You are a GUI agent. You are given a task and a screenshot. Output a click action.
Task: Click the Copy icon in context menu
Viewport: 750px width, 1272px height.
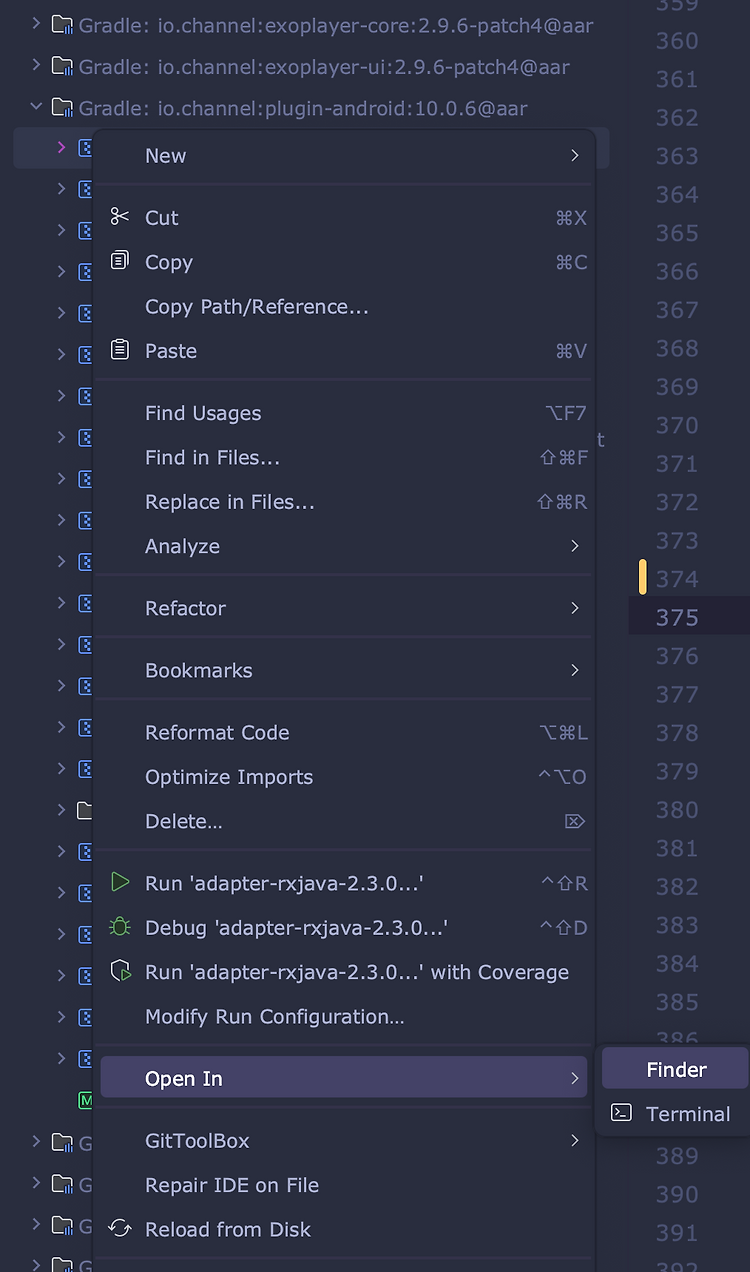120,261
